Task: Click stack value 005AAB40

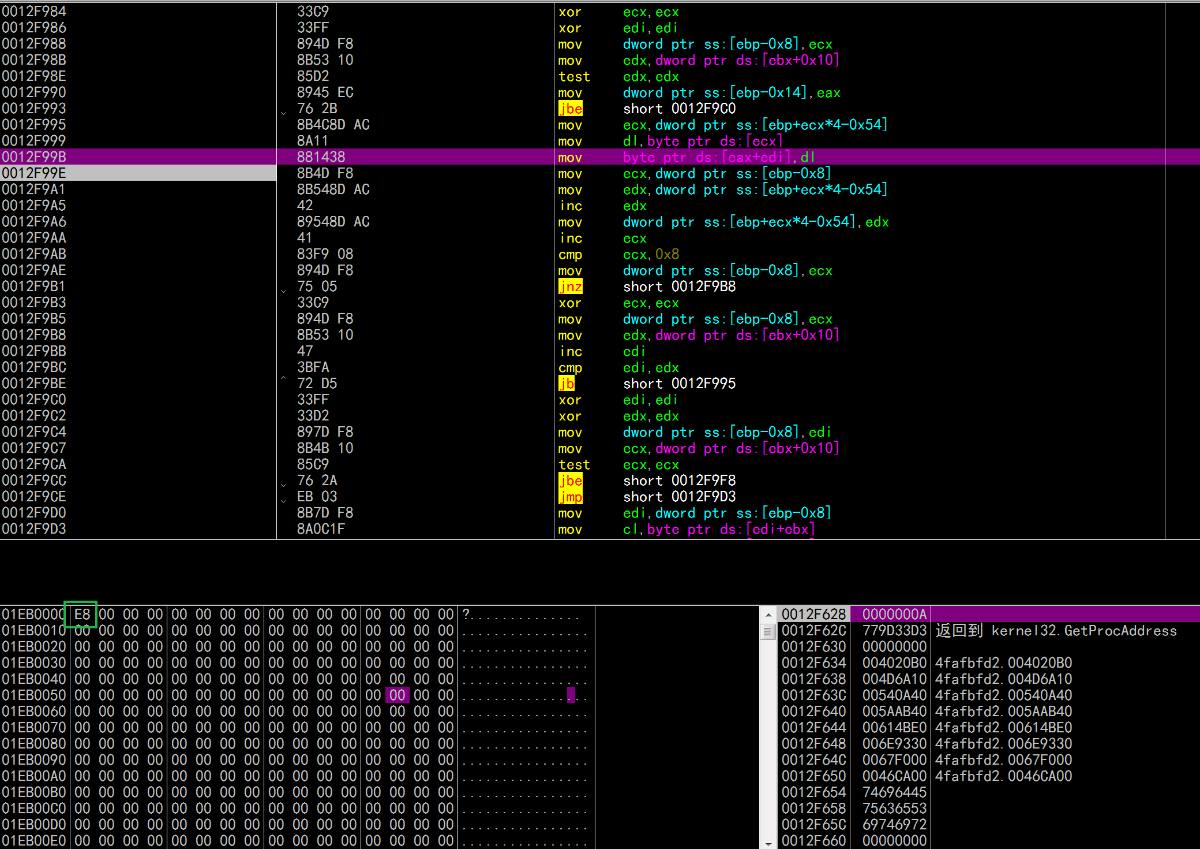Action: (x=895, y=712)
